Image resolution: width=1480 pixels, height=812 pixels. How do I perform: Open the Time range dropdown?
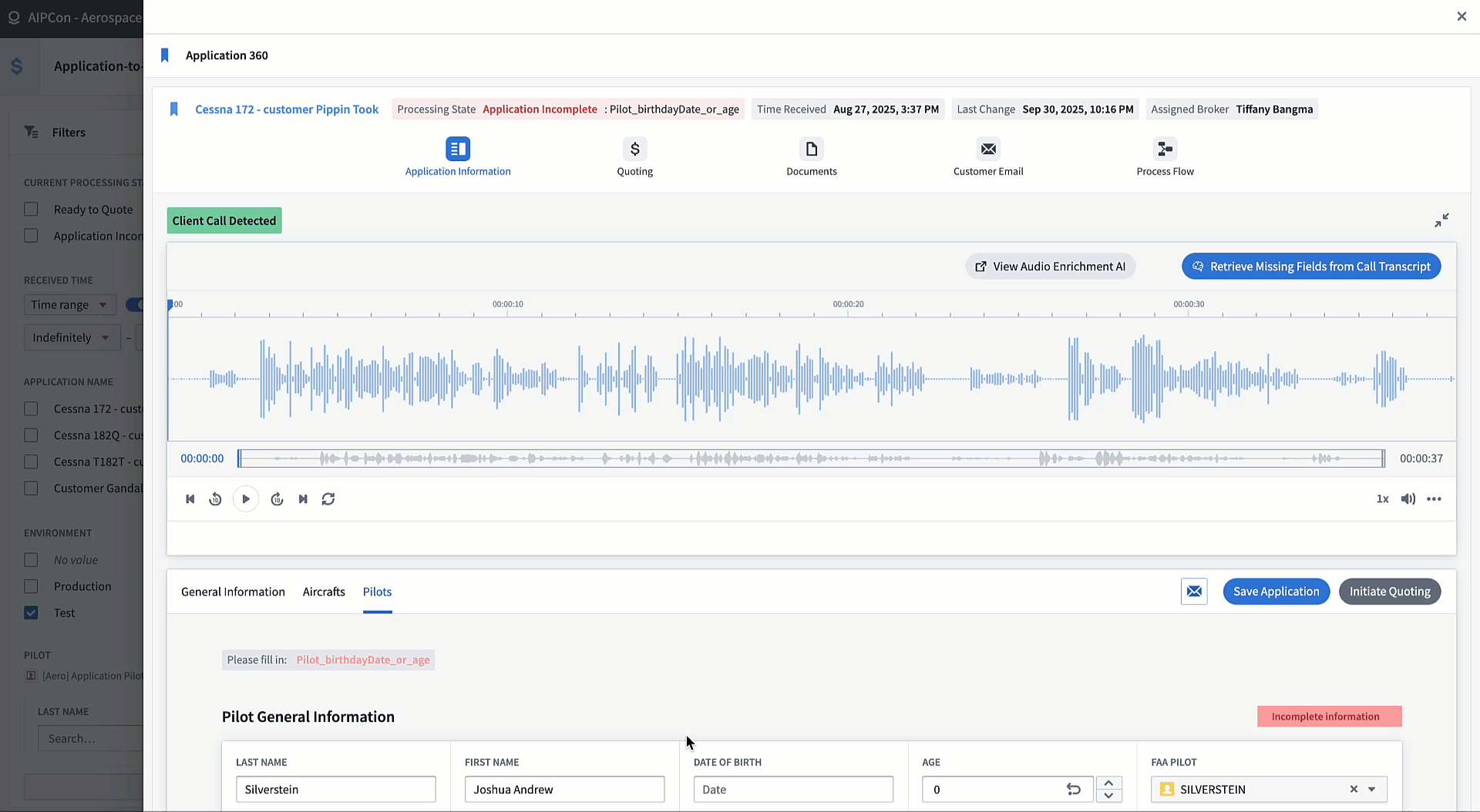click(x=69, y=305)
